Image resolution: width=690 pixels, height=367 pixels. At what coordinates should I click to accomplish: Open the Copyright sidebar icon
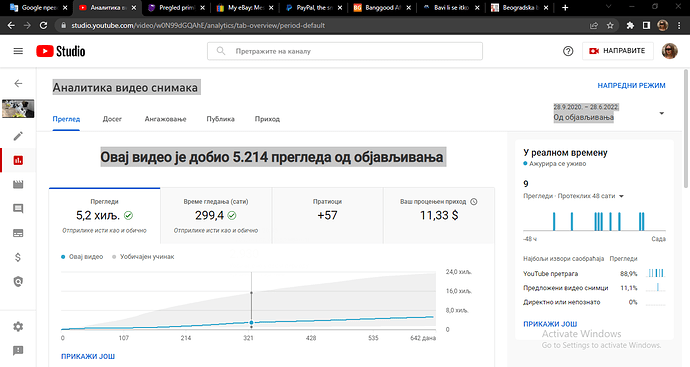[x=18, y=282]
